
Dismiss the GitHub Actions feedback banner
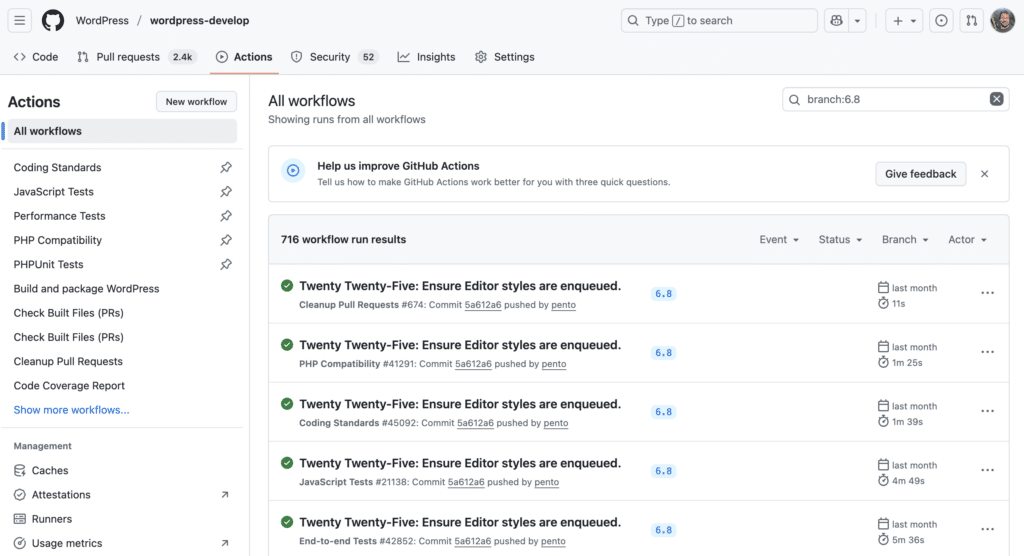(984, 174)
